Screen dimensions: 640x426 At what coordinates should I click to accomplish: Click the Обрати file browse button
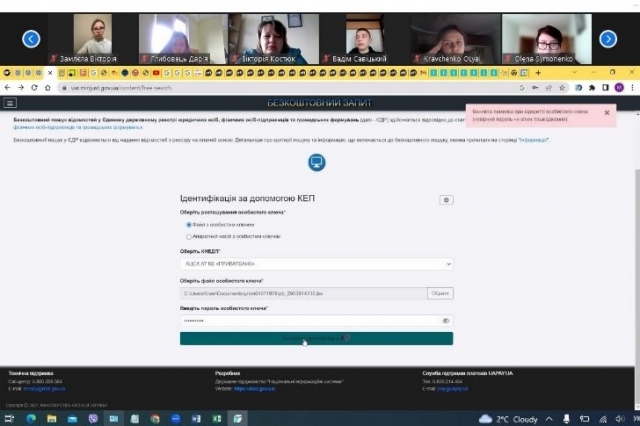[x=440, y=293]
